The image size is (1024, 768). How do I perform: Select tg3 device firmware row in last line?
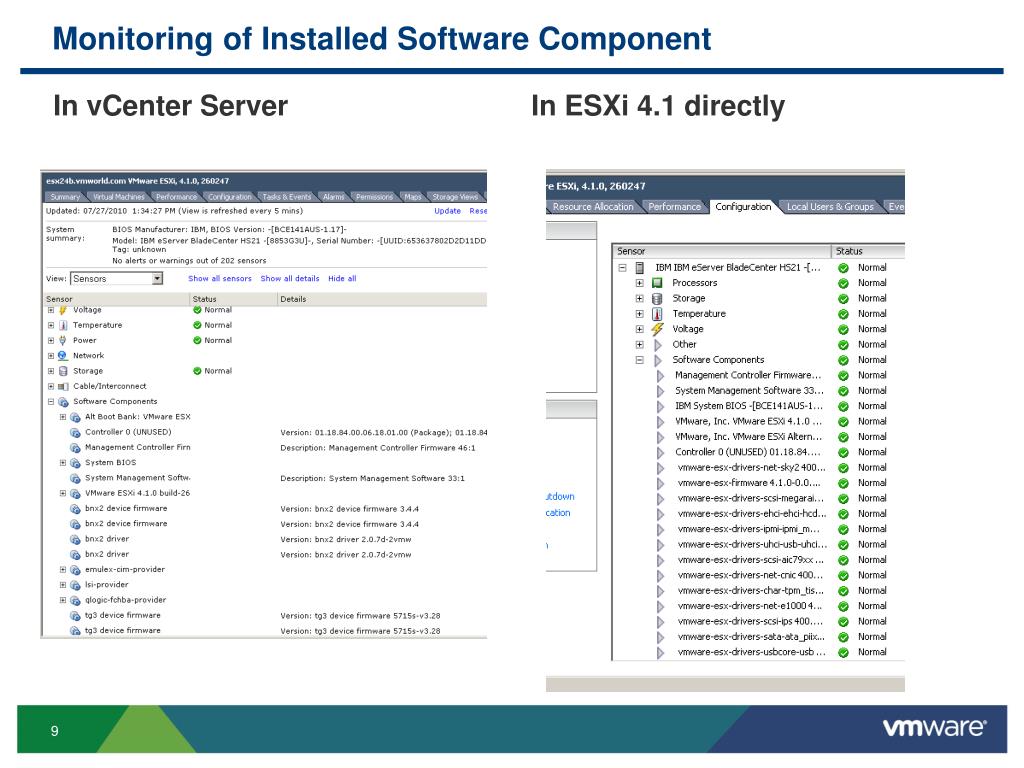(x=266, y=631)
